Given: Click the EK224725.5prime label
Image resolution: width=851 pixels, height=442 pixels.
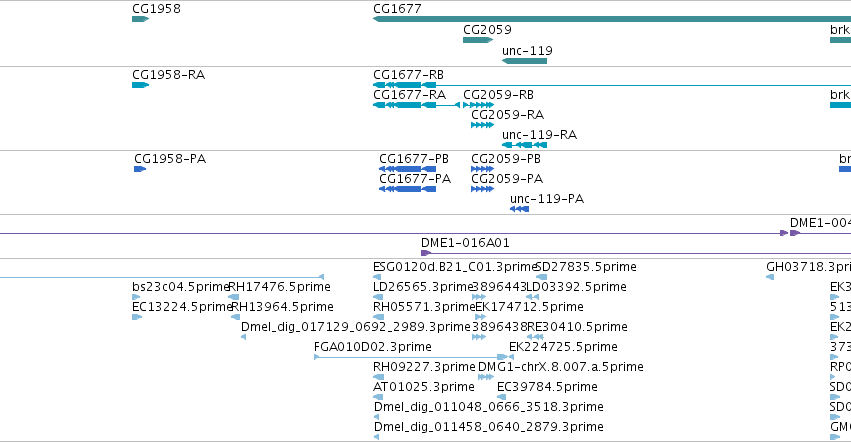Looking at the screenshot, I should 563,347.
